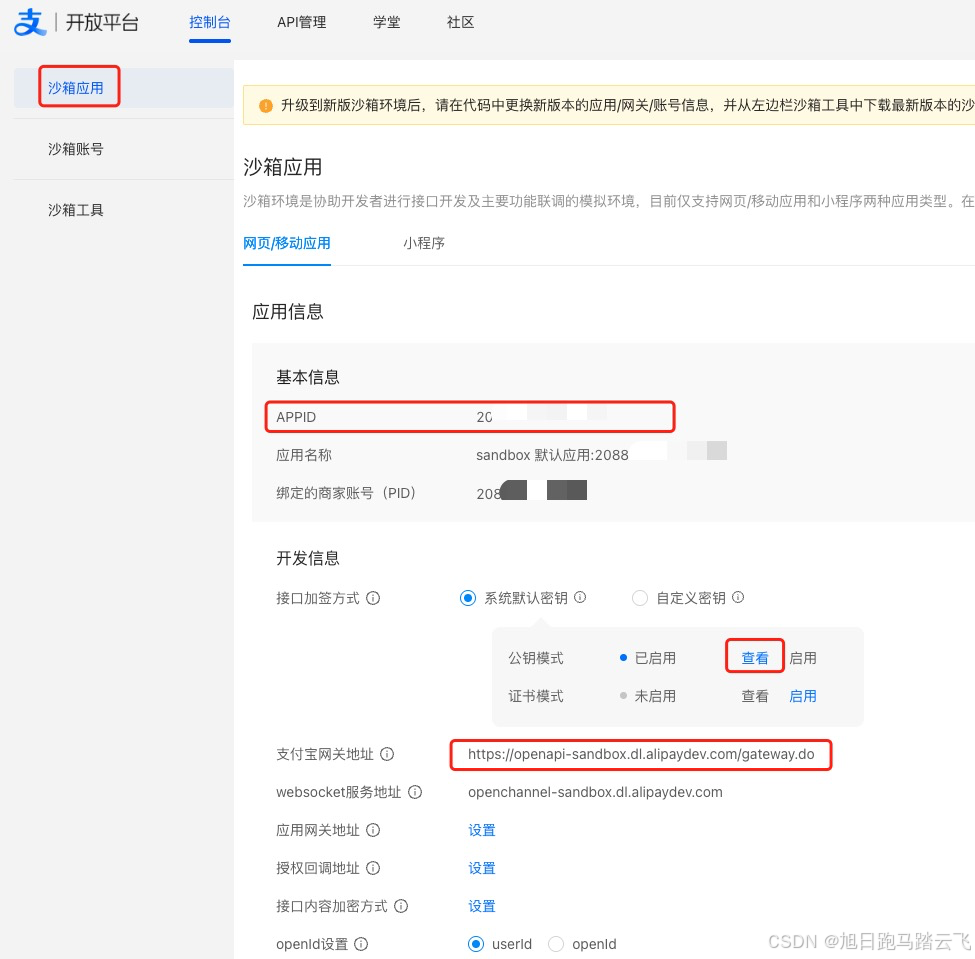This screenshot has width=975, height=959.
Task: Select the userId radio option
Action: tap(476, 944)
